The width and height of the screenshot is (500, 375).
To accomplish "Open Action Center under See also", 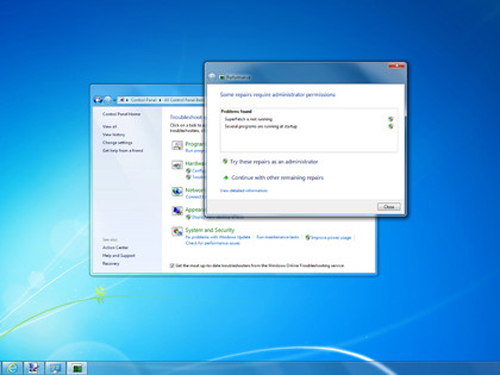I will tap(115, 247).
